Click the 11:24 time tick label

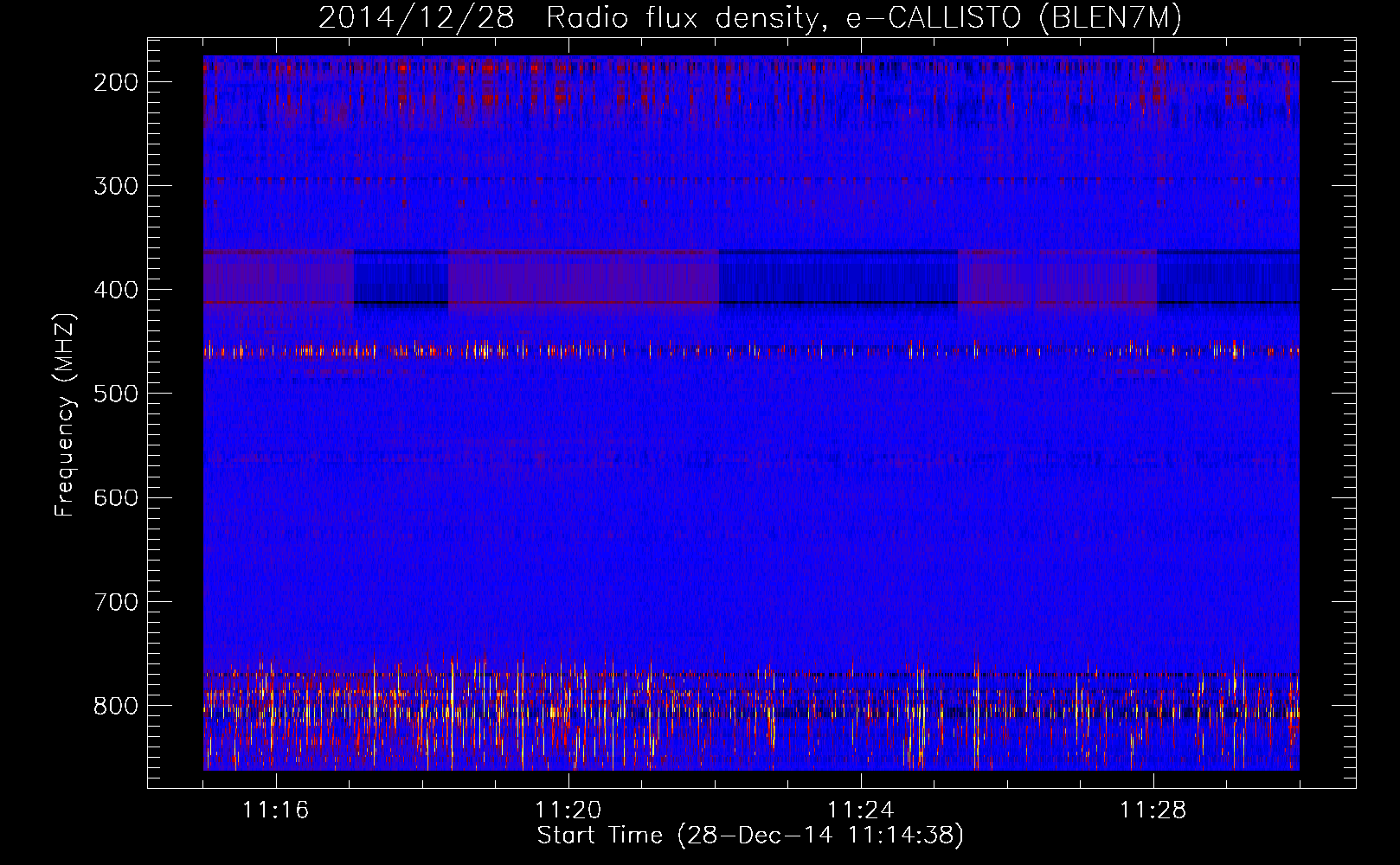861,811
